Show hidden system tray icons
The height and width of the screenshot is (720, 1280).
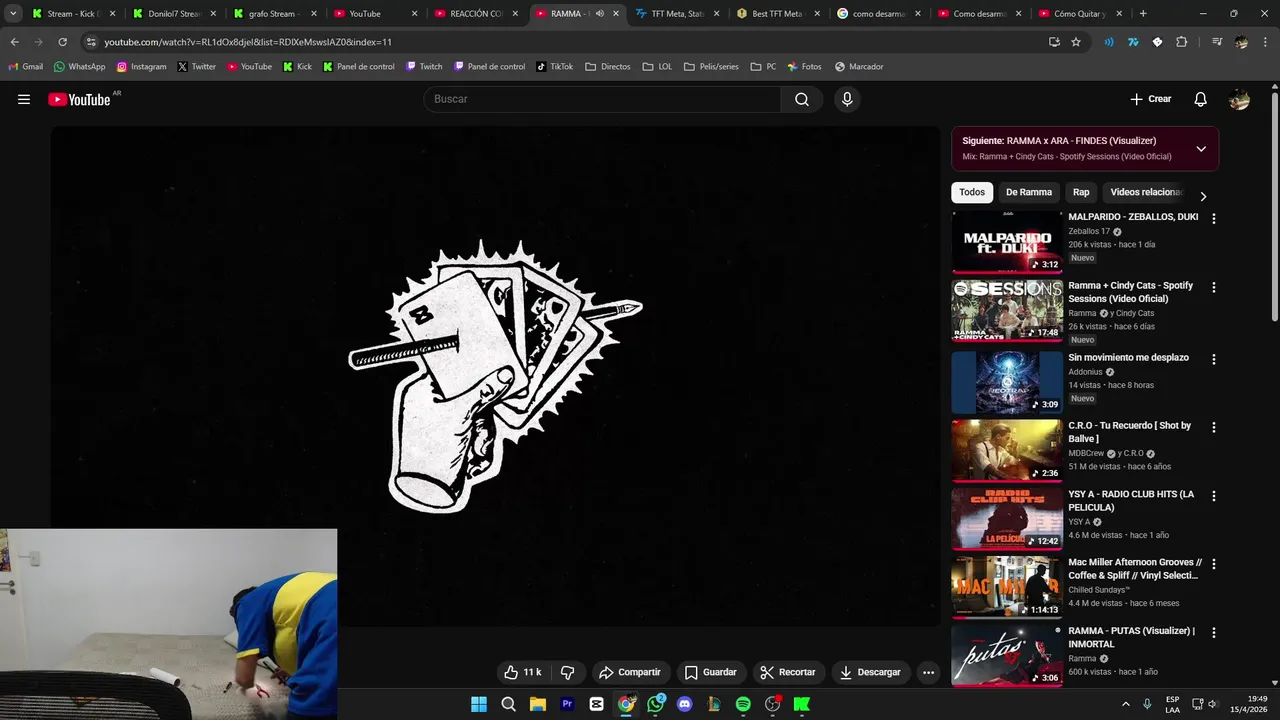(1125, 704)
